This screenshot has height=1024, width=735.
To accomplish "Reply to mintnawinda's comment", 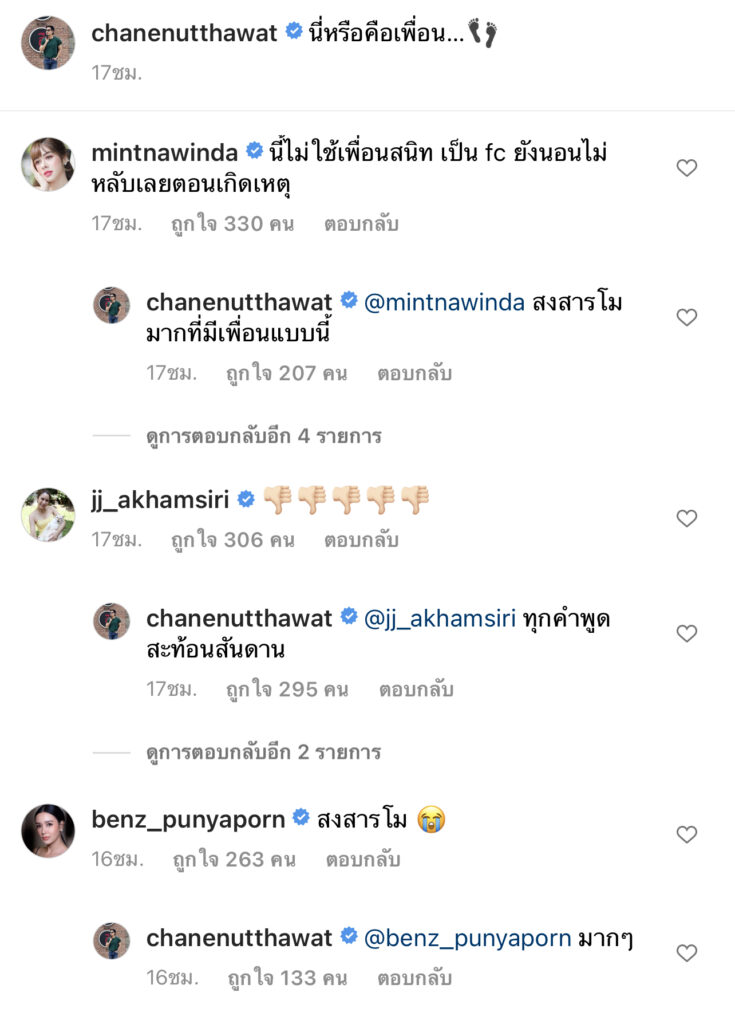I will tap(361, 224).
